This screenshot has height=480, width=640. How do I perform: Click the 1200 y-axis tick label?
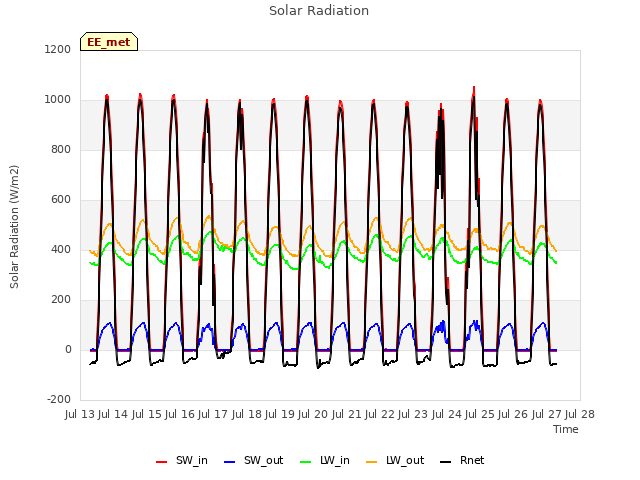pyautogui.click(x=58, y=49)
